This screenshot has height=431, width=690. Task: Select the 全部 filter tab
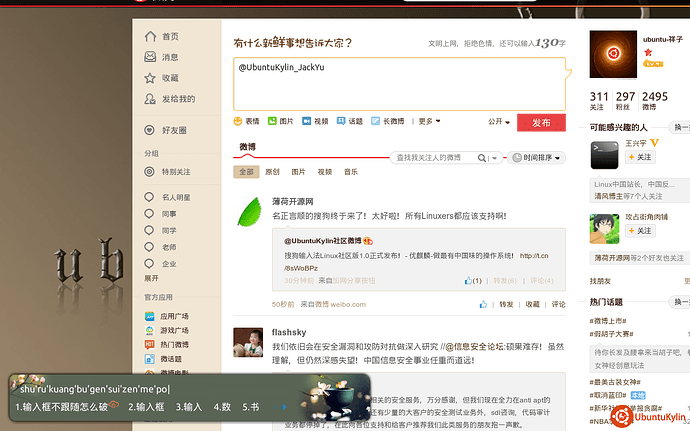pos(246,172)
